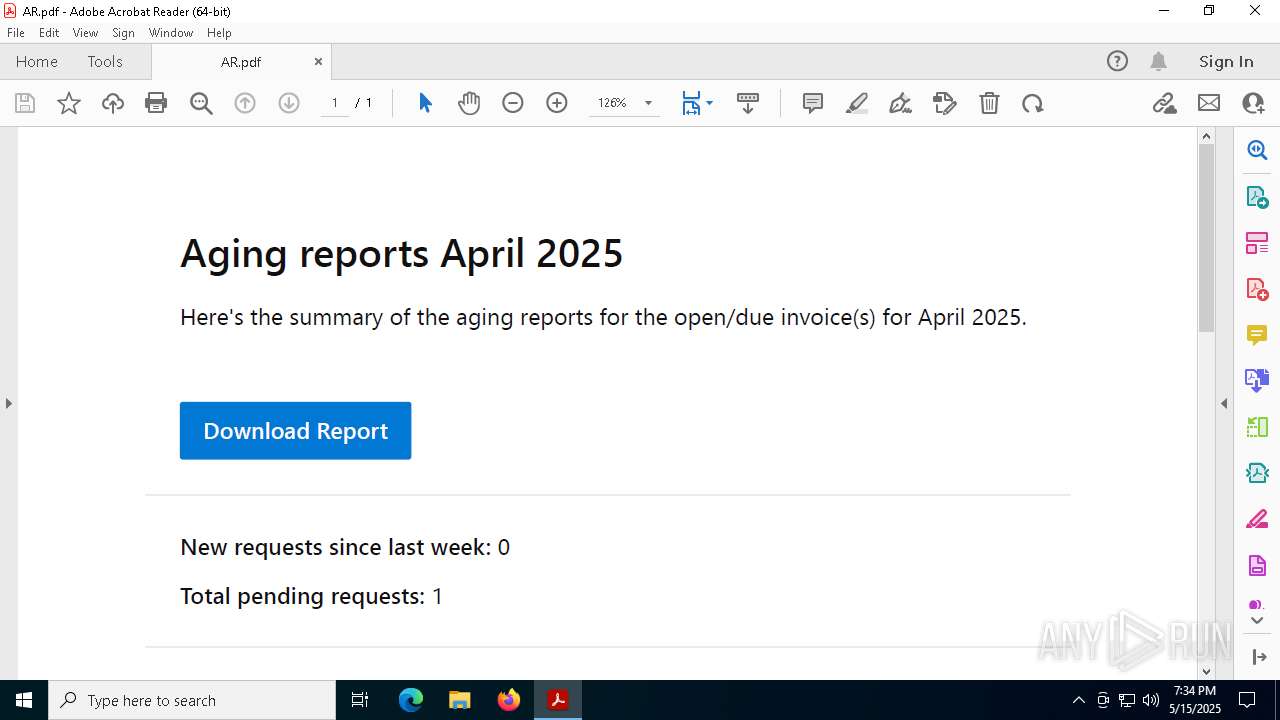This screenshot has width=1280, height=720.
Task: Open the Window menu
Action: [x=171, y=33]
